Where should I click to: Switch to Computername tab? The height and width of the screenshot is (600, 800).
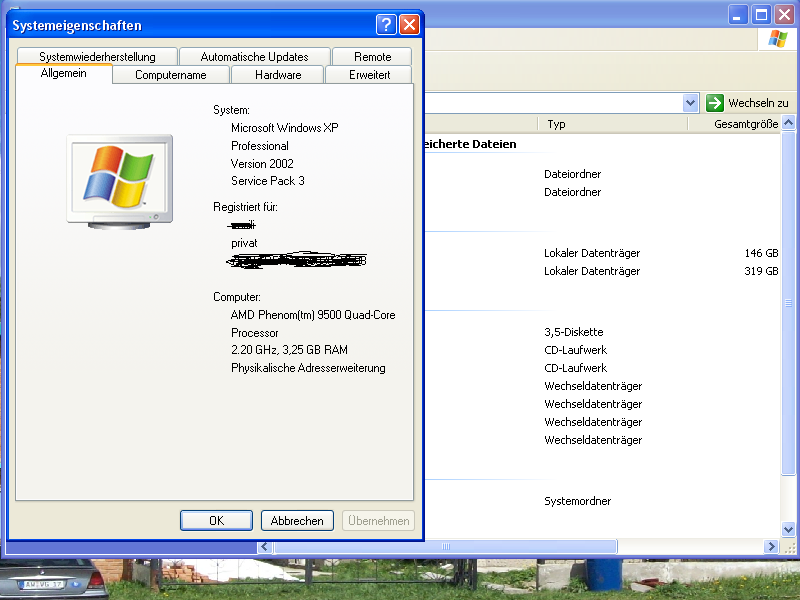pyautogui.click(x=171, y=74)
